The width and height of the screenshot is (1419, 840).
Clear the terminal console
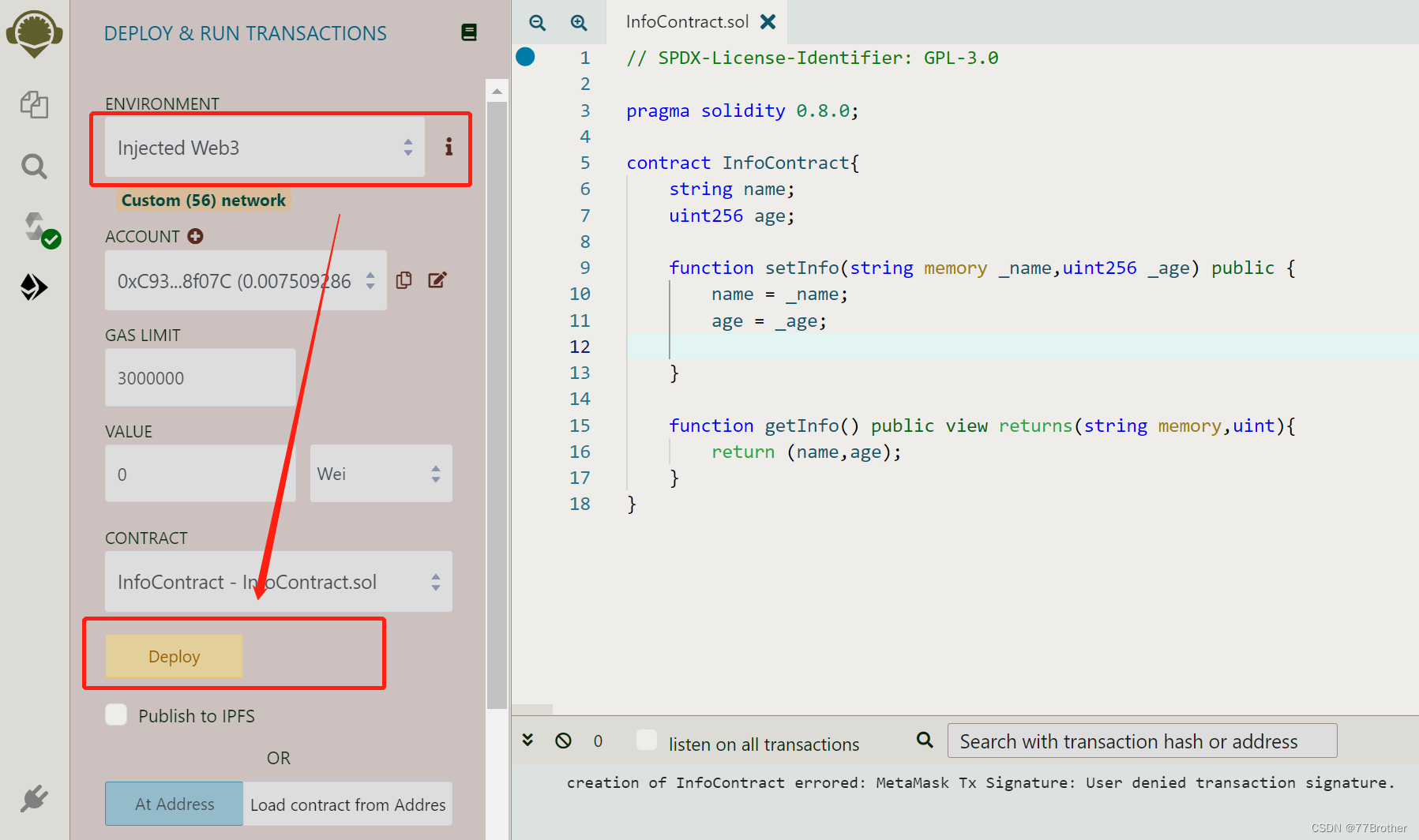tap(563, 741)
